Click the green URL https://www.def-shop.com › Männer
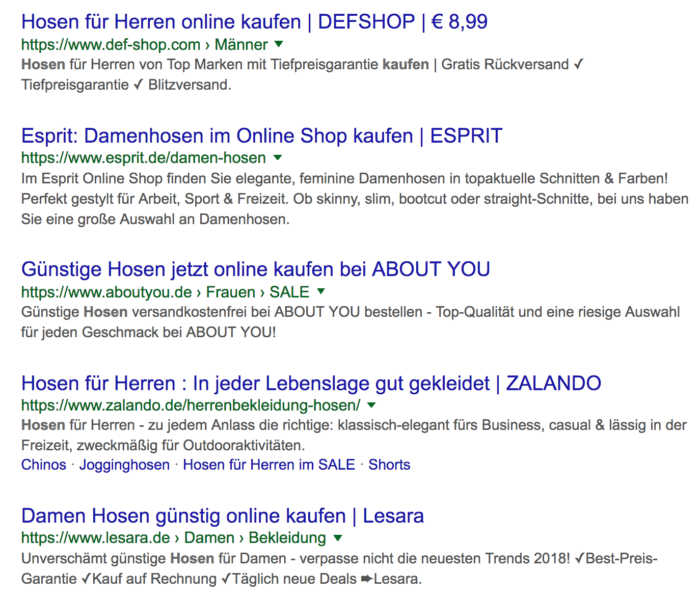Viewport: 700px width, 598px height. click(145, 45)
